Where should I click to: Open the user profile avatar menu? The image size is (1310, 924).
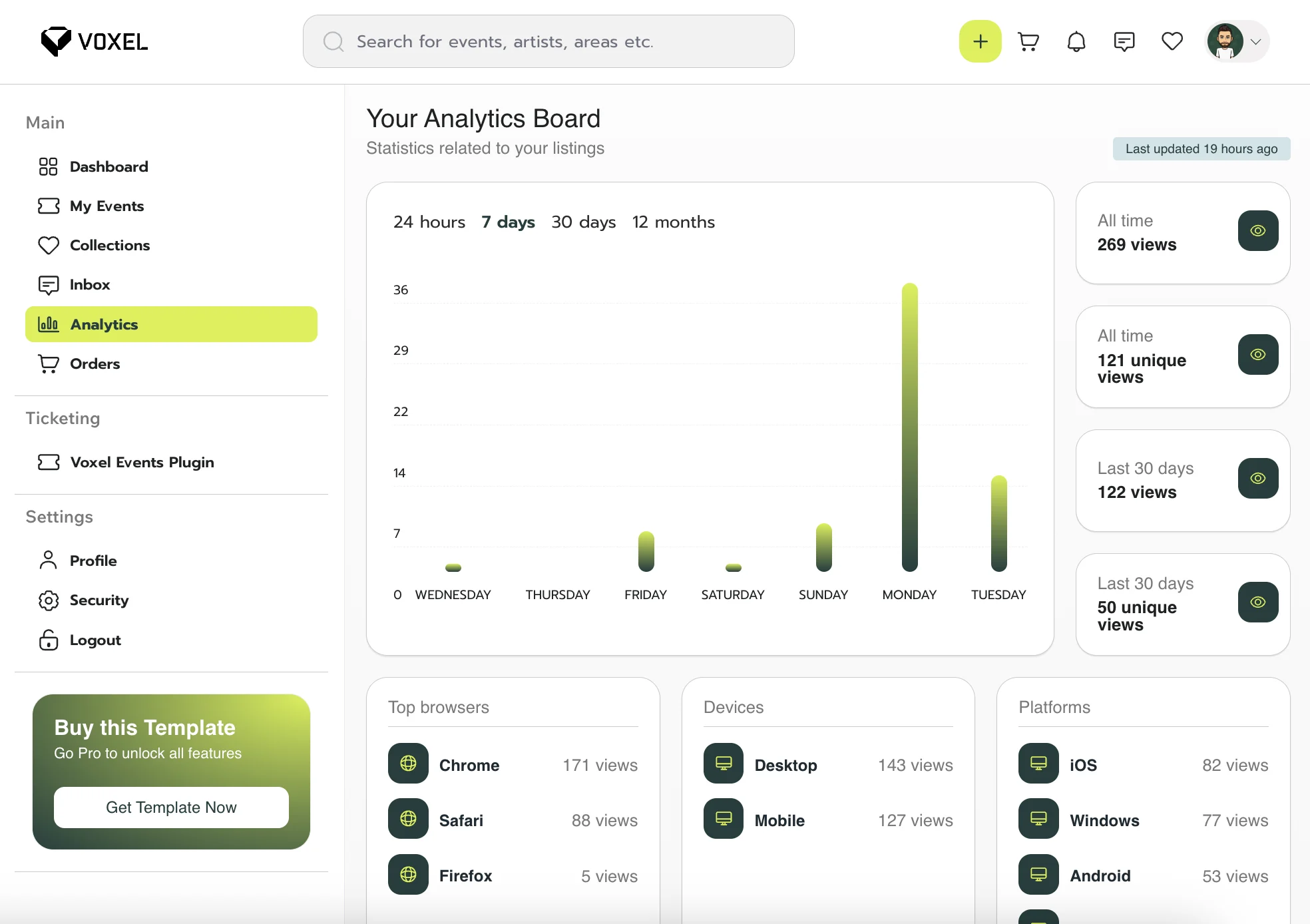1225,42
